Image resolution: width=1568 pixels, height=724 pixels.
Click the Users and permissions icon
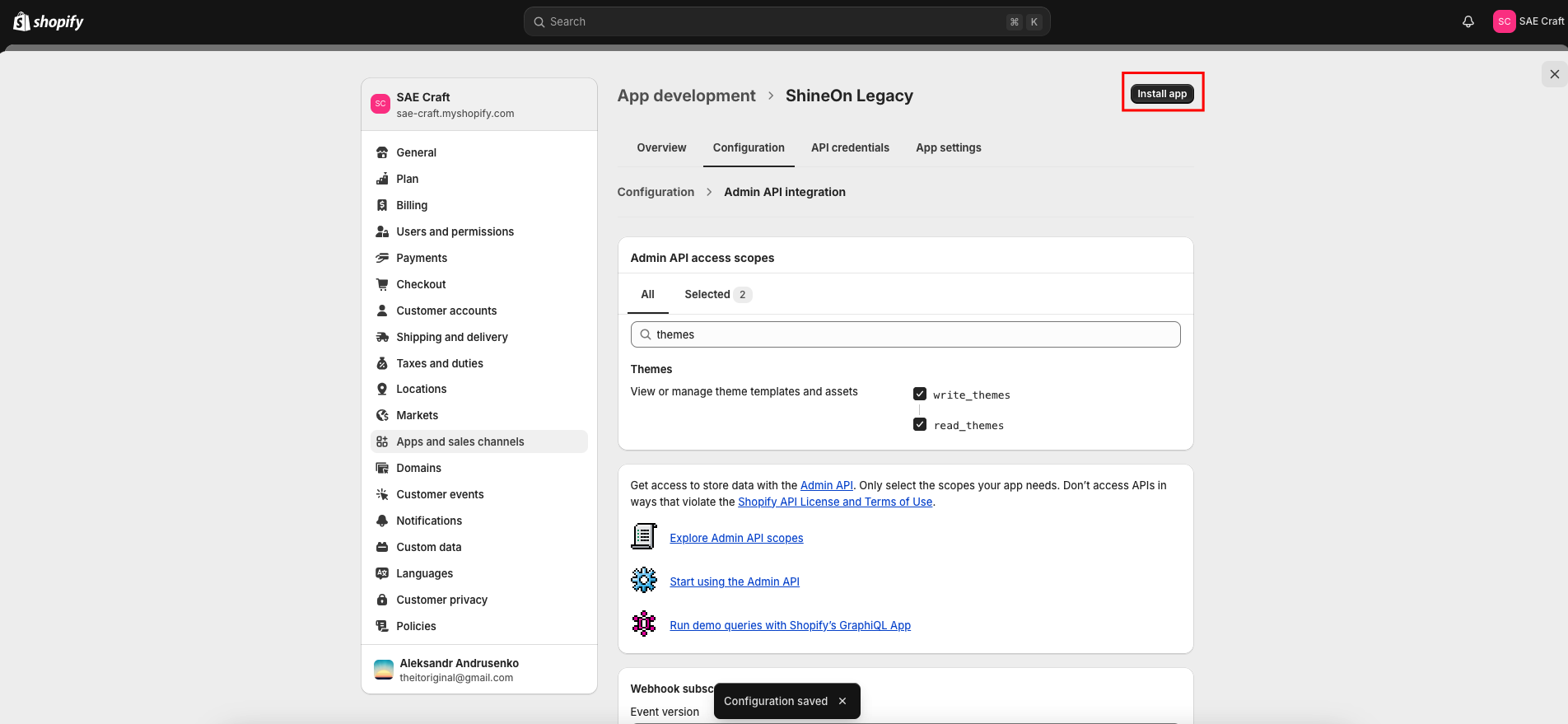pos(382,231)
